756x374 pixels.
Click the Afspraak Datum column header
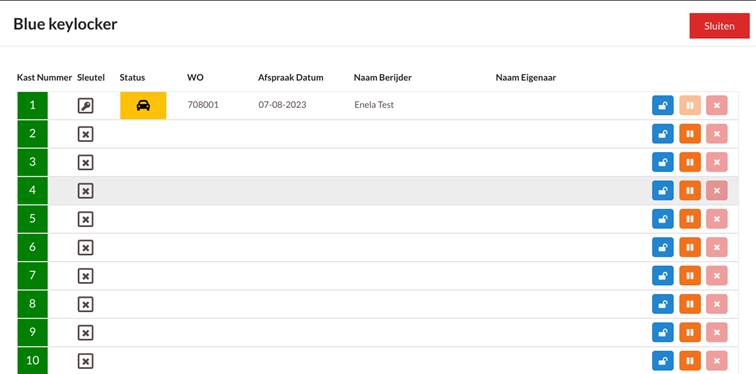point(291,78)
